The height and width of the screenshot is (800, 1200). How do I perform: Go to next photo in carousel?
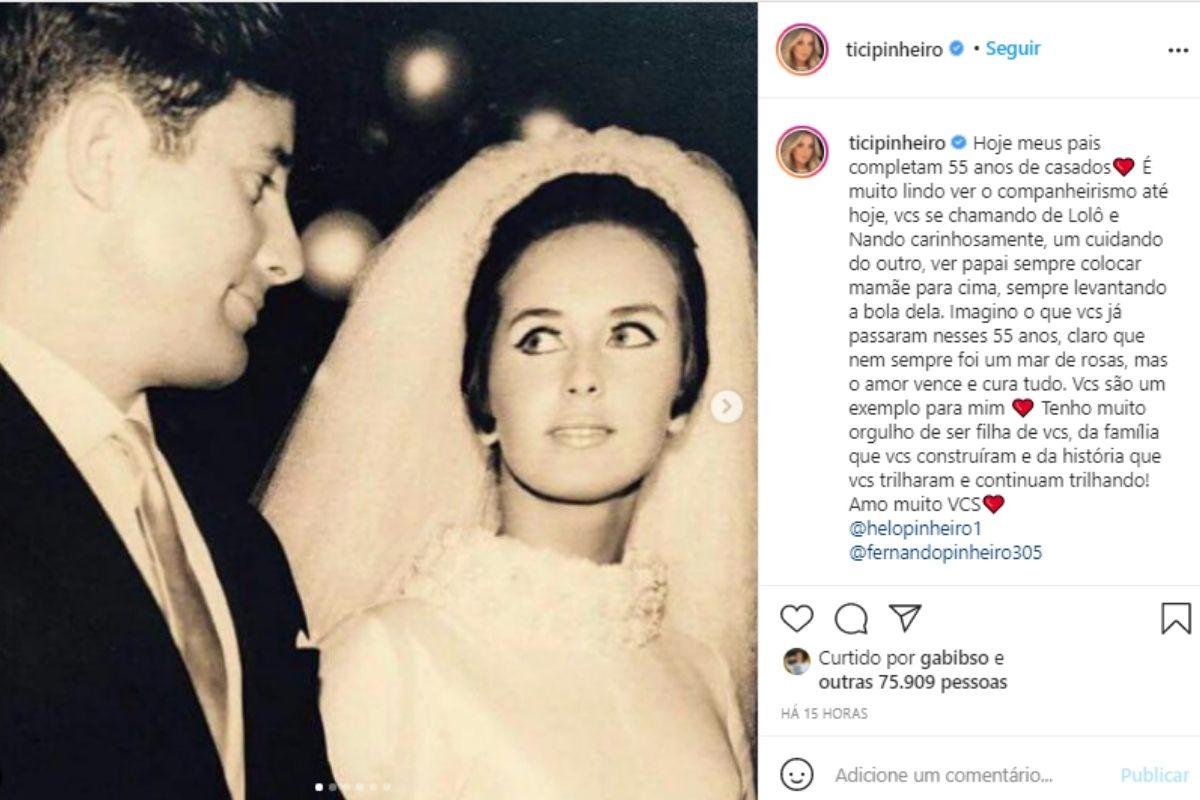click(x=727, y=407)
